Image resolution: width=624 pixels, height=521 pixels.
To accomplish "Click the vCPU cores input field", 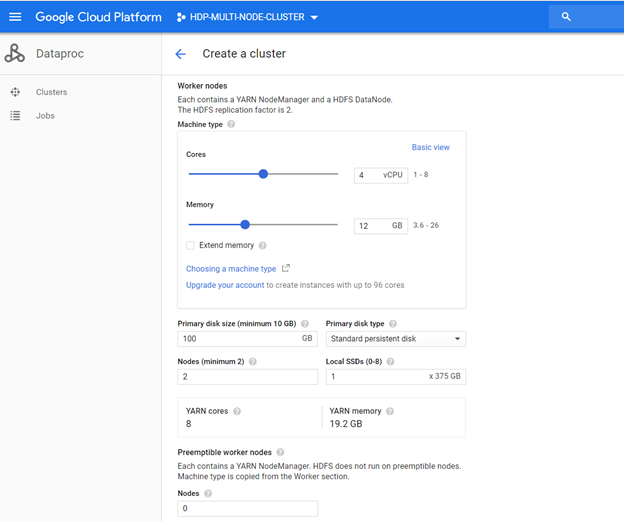I will pos(381,175).
